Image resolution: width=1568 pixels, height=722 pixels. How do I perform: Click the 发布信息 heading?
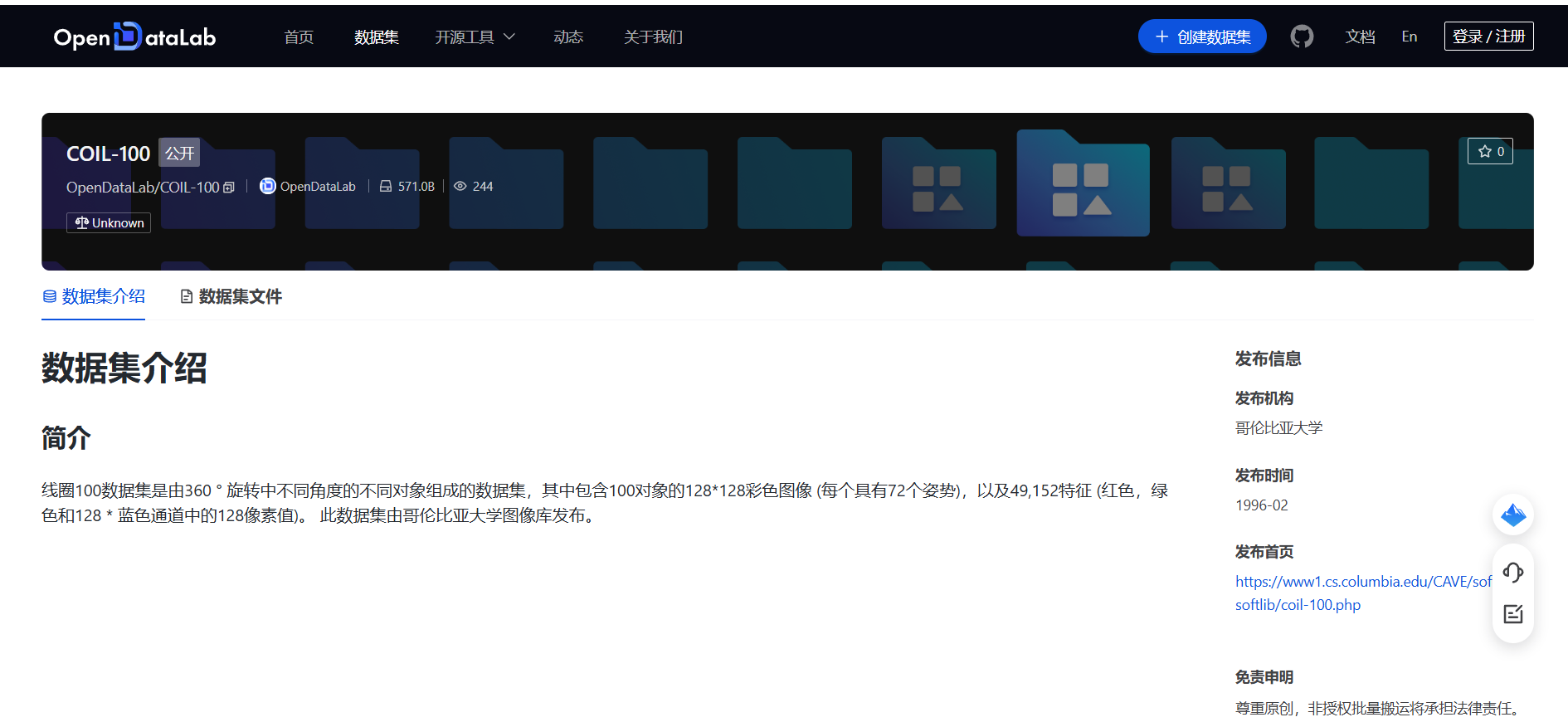[x=1268, y=359]
